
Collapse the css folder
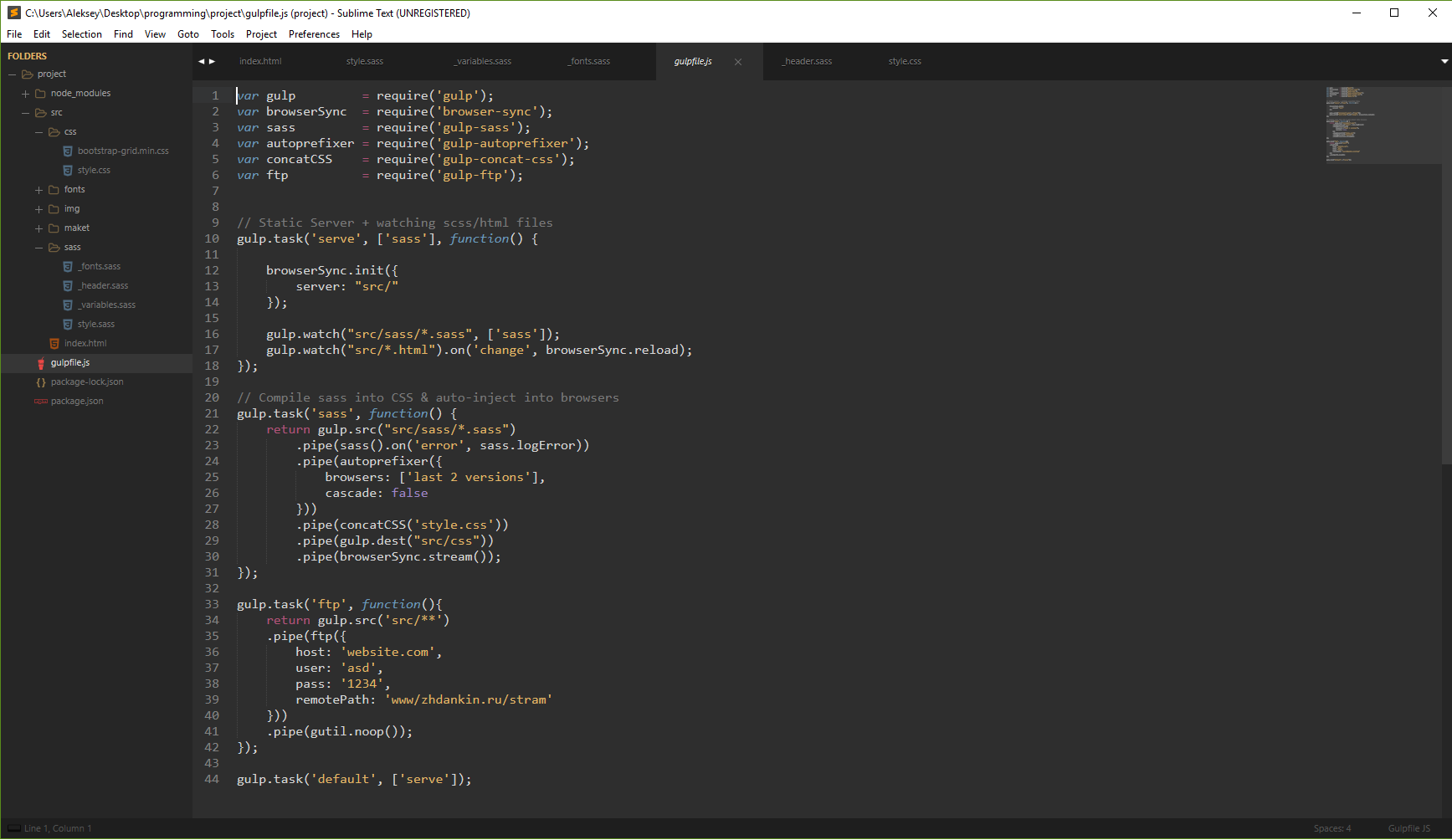pyautogui.click(x=38, y=132)
